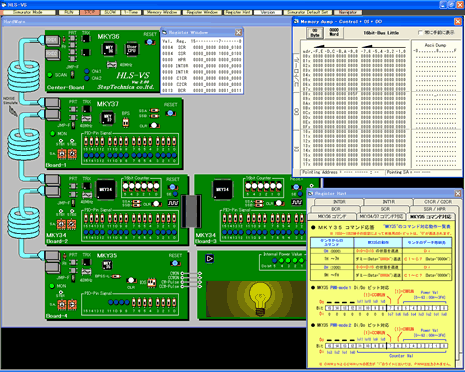Click the SLOW toolbar button
This screenshot has height=372, width=465.
(110, 12)
